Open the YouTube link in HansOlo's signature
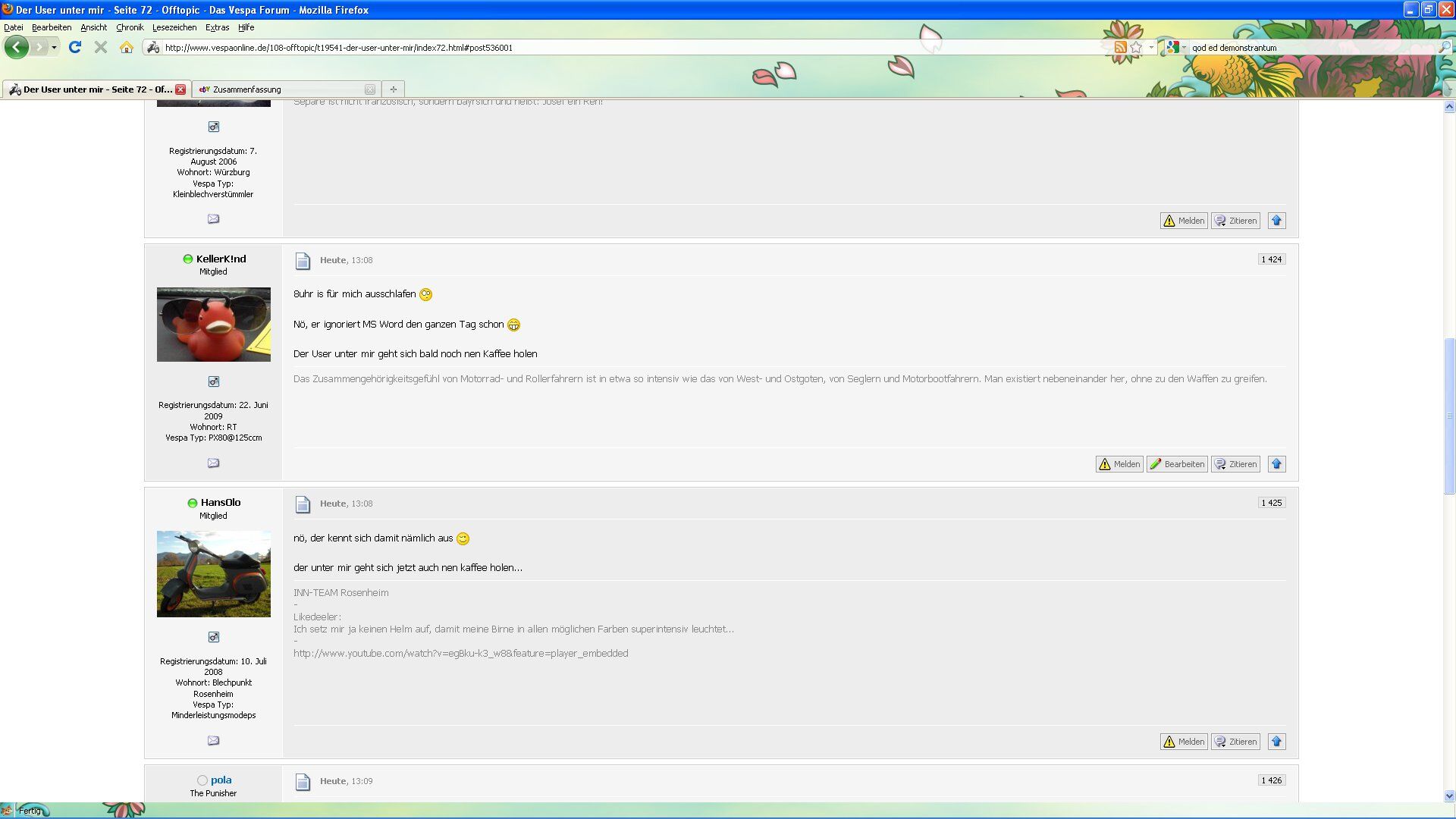Viewport: 1456px width, 819px height. 460,653
